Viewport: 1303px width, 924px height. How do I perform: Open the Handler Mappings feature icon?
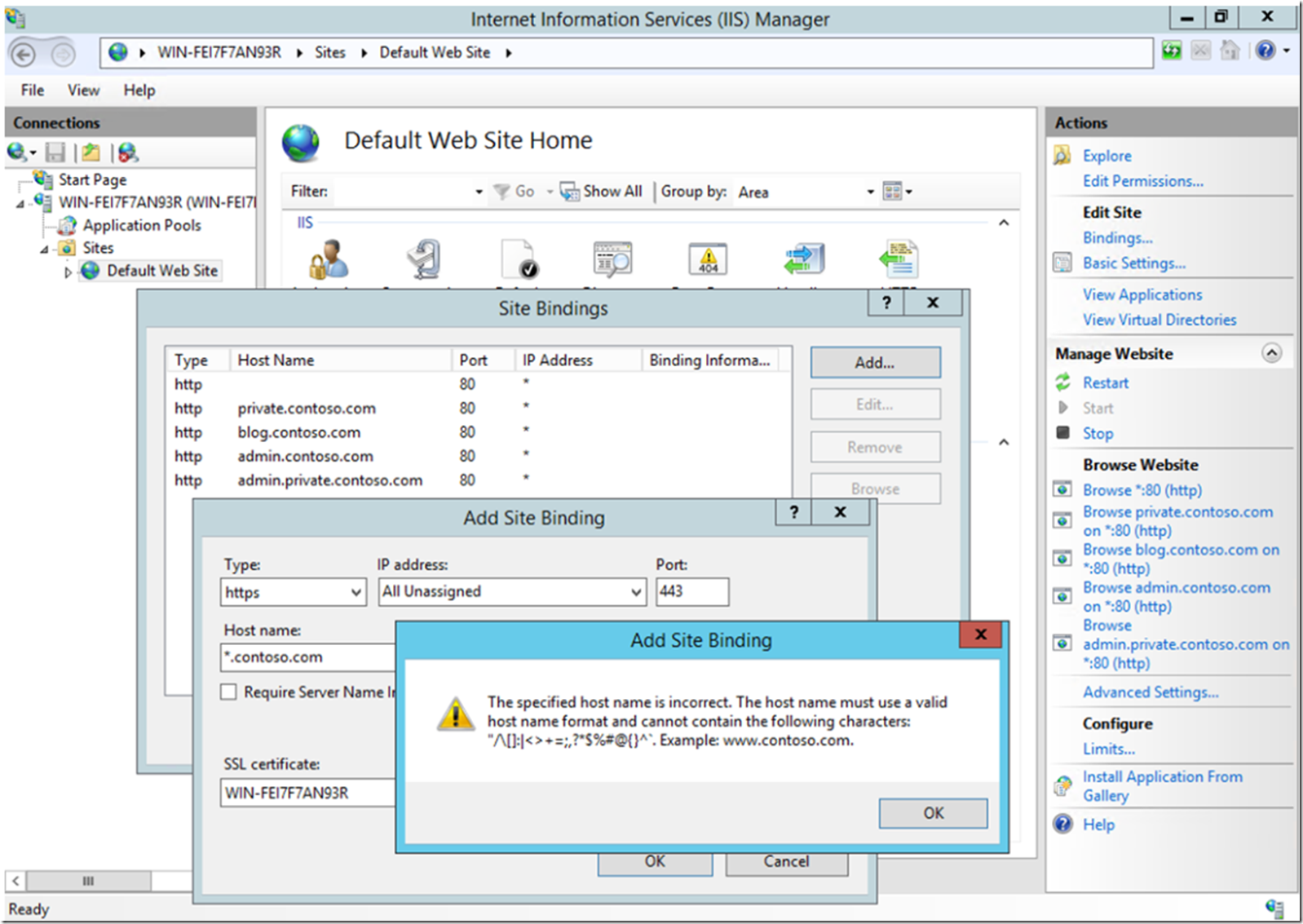pyautogui.click(x=804, y=259)
